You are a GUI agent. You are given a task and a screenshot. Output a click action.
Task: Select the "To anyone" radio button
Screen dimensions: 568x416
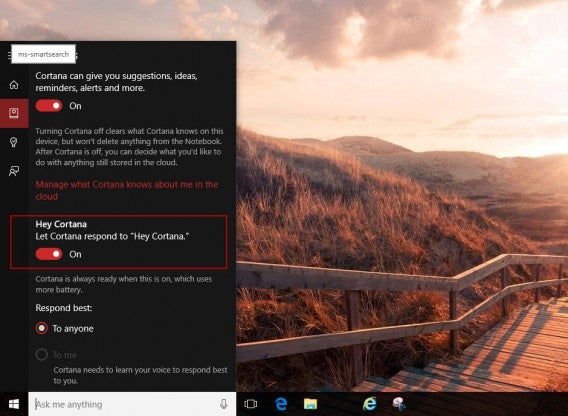(x=42, y=328)
